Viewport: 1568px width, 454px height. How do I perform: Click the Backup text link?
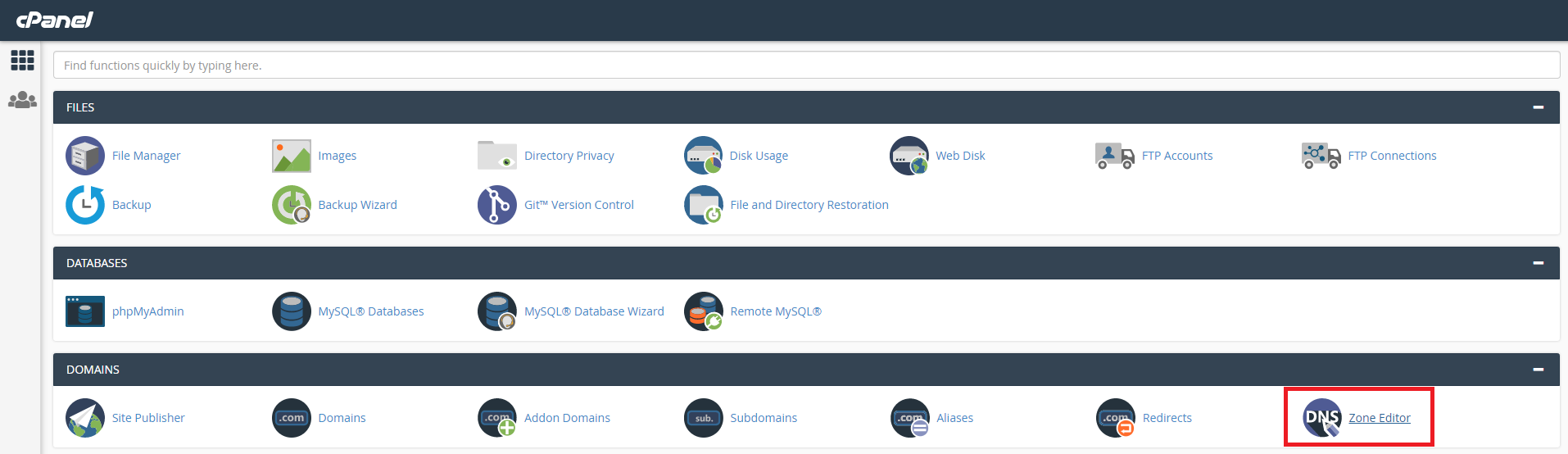(x=132, y=205)
